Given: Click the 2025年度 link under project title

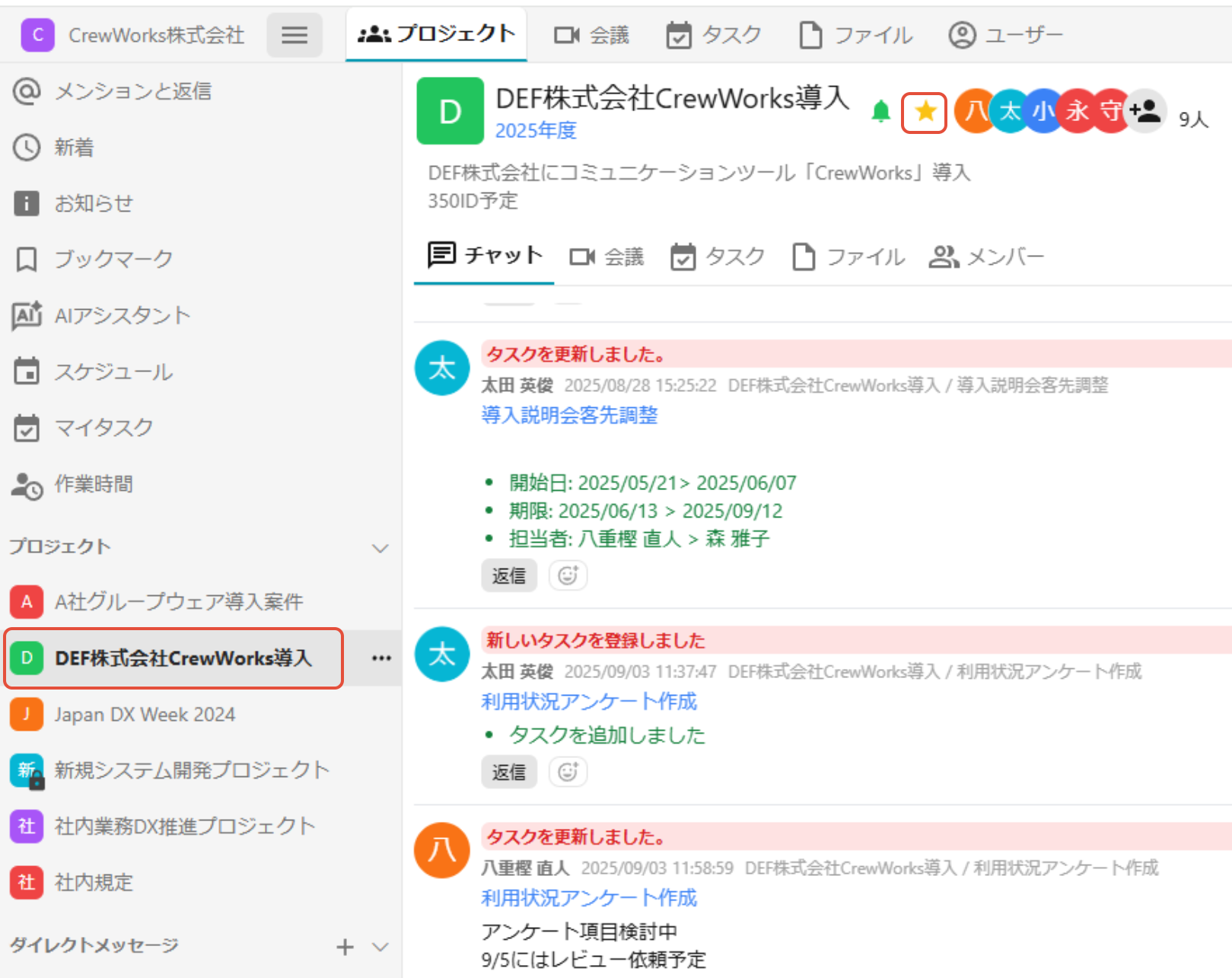Looking at the screenshot, I should [x=536, y=131].
